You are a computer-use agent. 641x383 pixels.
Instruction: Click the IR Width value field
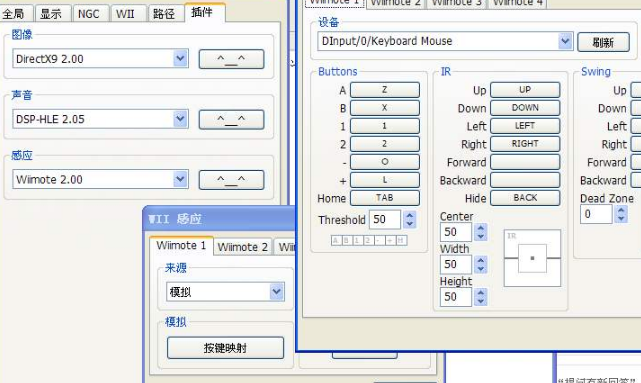point(456,264)
